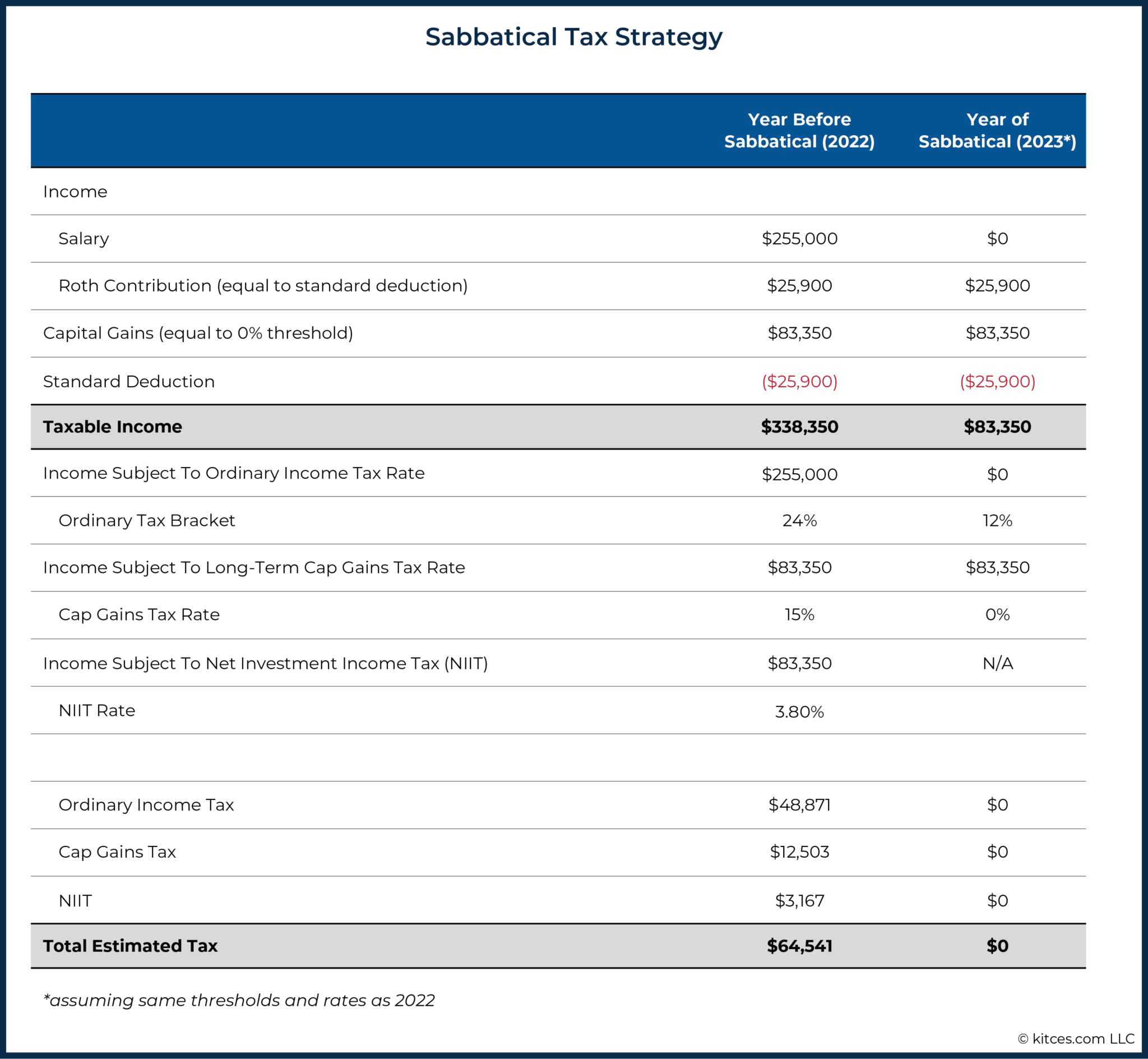
Task: Click the red Standard Deduction value for 2022
Action: (799, 381)
